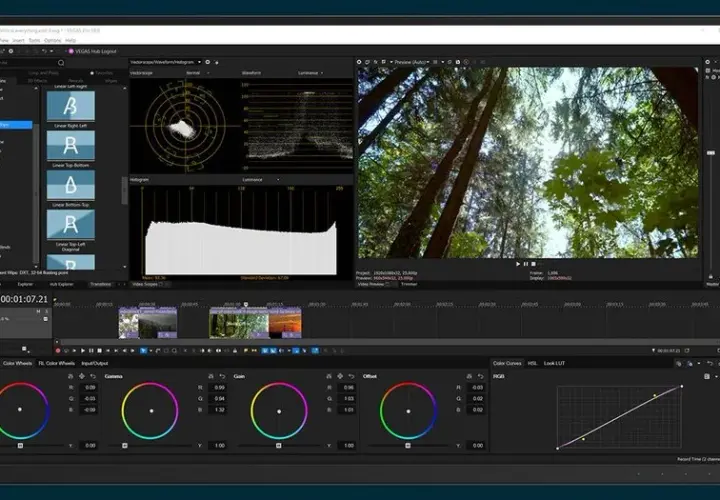This screenshot has width=720, height=500.
Task: Click VEGAS Hub Logout button
Action: point(92,51)
